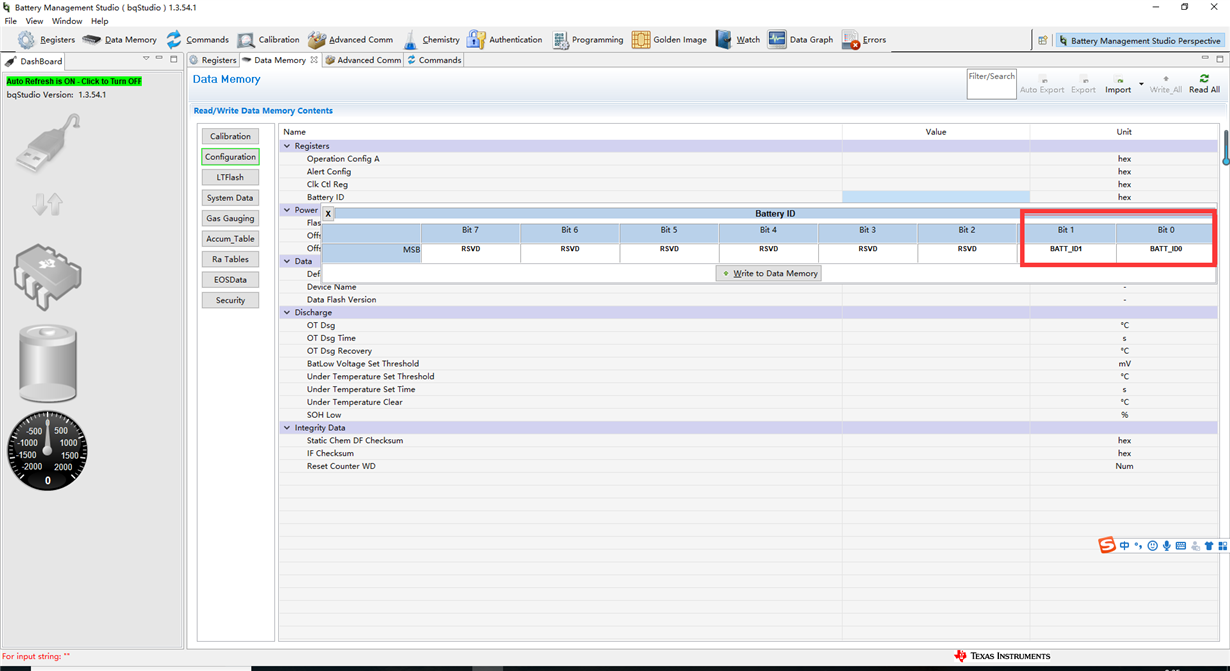The width and height of the screenshot is (1230, 671).
Task: Select the Calibration category button
Action: [x=230, y=136]
